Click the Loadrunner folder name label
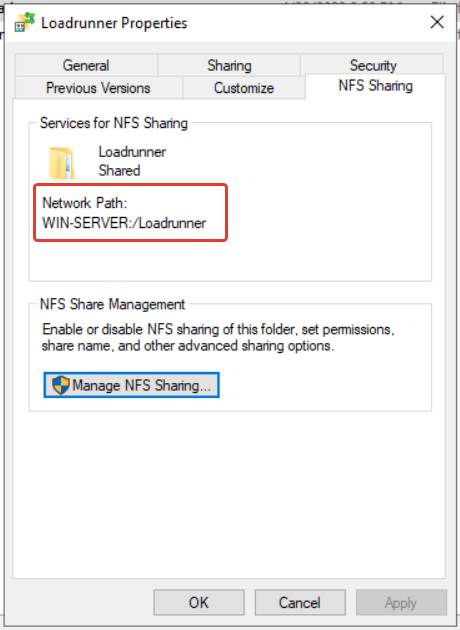This screenshot has height=630, width=460. (x=132, y=152)
